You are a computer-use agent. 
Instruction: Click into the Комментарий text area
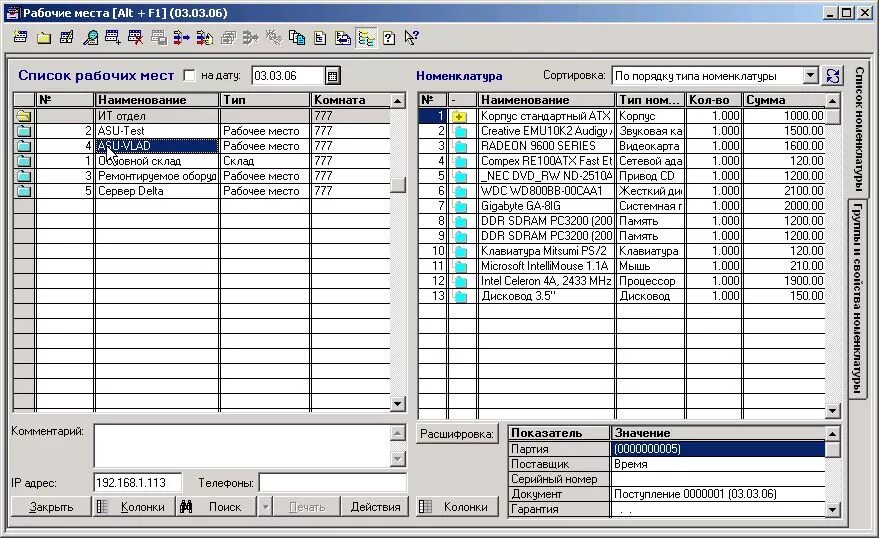click(242, 446)
